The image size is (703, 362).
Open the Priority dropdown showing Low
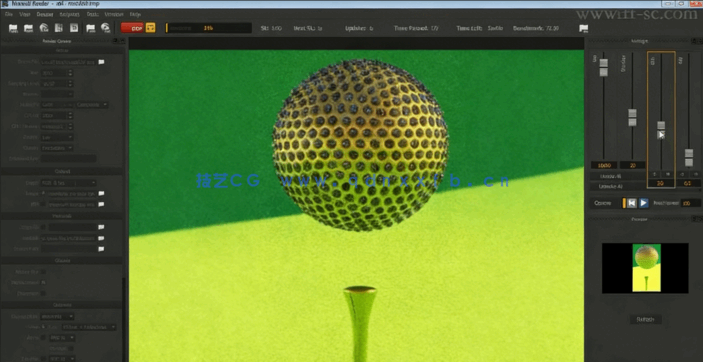pyautogui.click(x=57, y=137)
